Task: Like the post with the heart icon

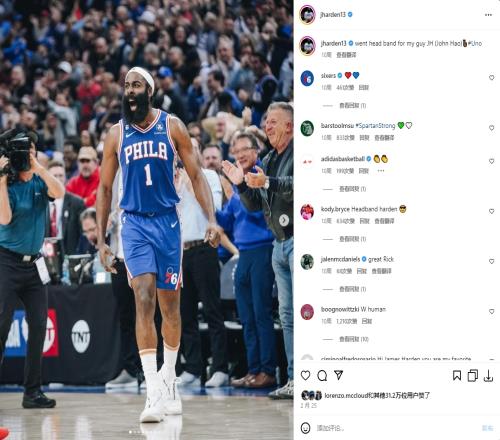Action: coord(305,375)
